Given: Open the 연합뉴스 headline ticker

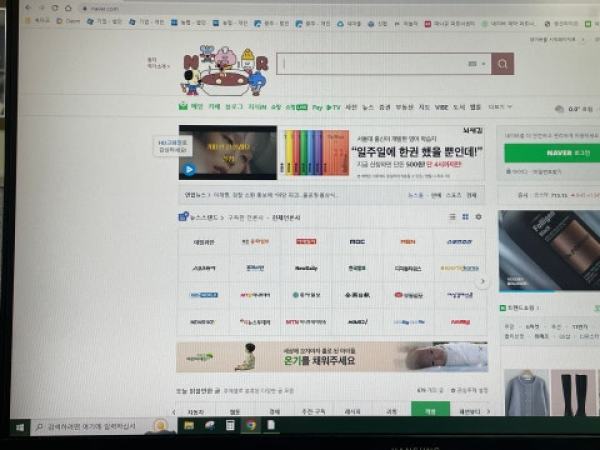Looking at the screenshot, I should coord(261,195).
